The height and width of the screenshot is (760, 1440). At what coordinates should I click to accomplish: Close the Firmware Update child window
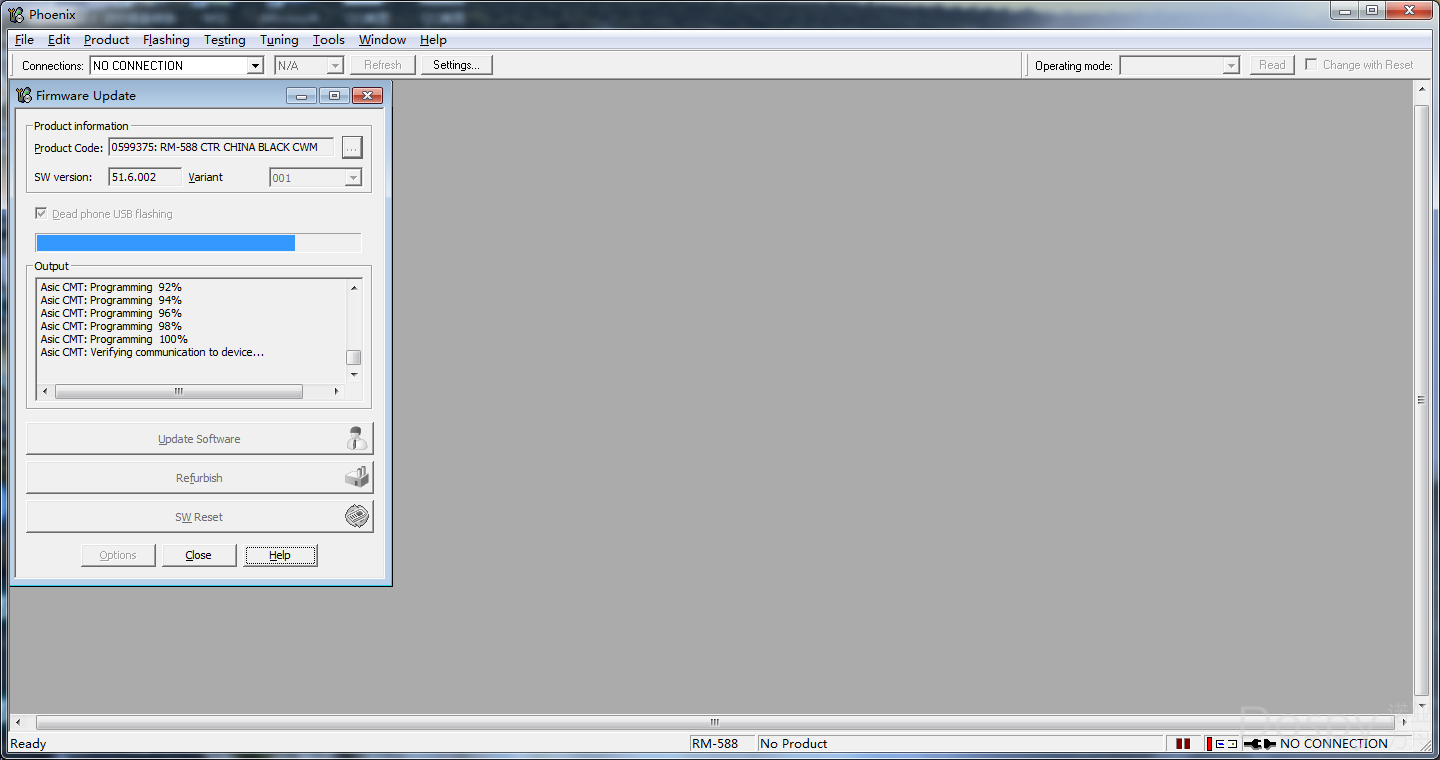(367, 95)
